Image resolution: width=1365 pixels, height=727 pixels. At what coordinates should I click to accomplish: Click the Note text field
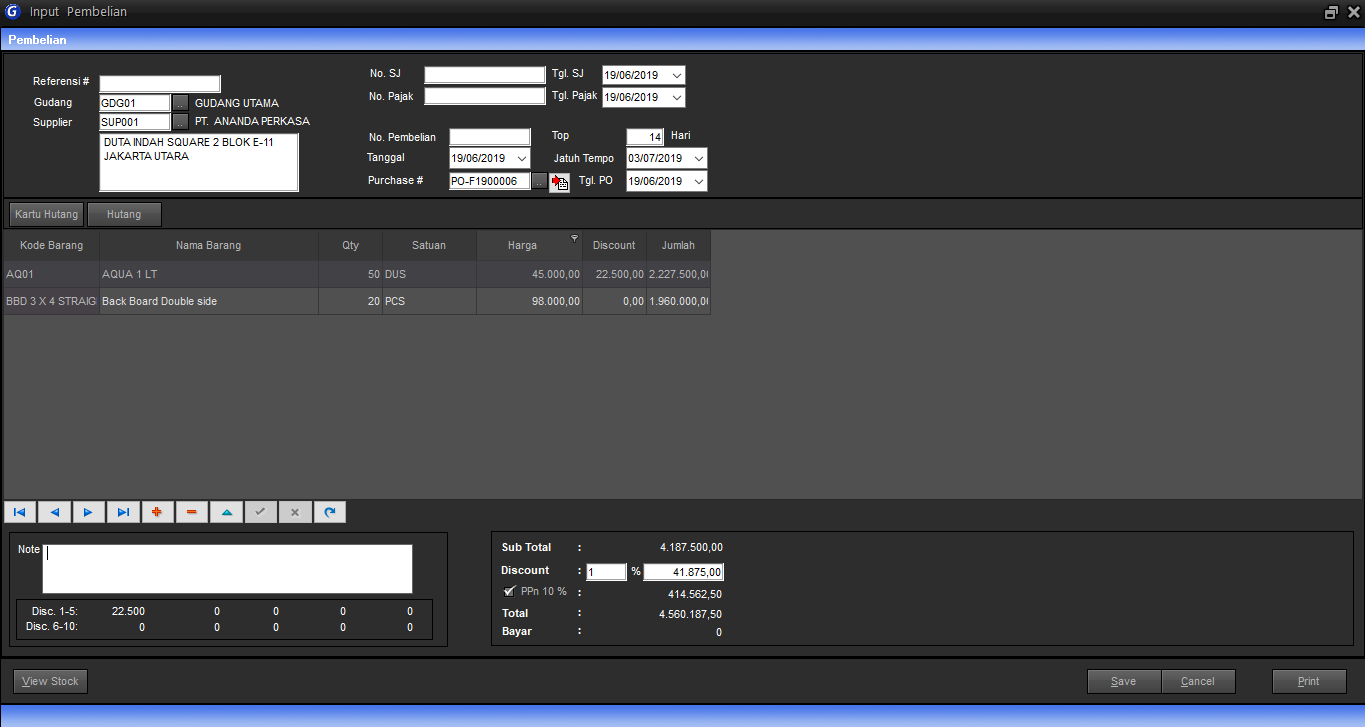coord(228,569)
